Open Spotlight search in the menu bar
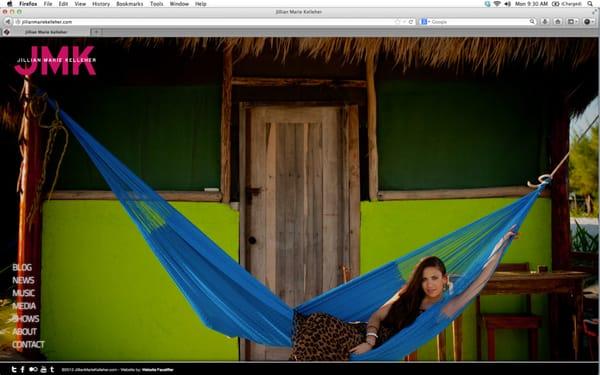 click(590, 4)
